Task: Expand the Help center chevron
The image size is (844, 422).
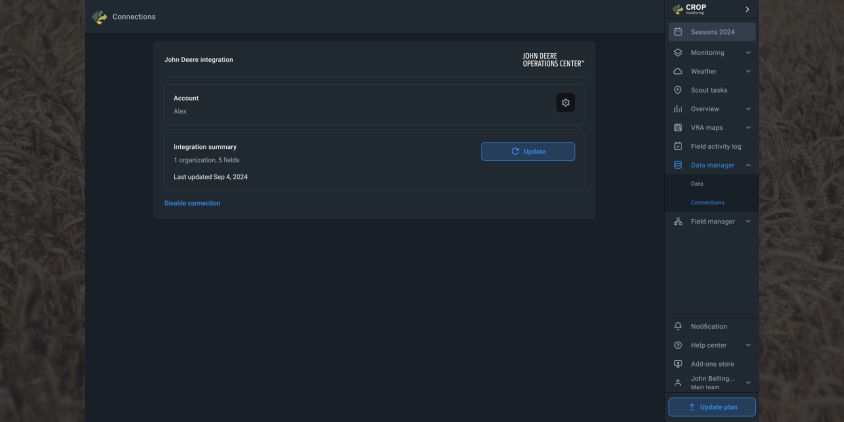Action: tap(748, 346)
